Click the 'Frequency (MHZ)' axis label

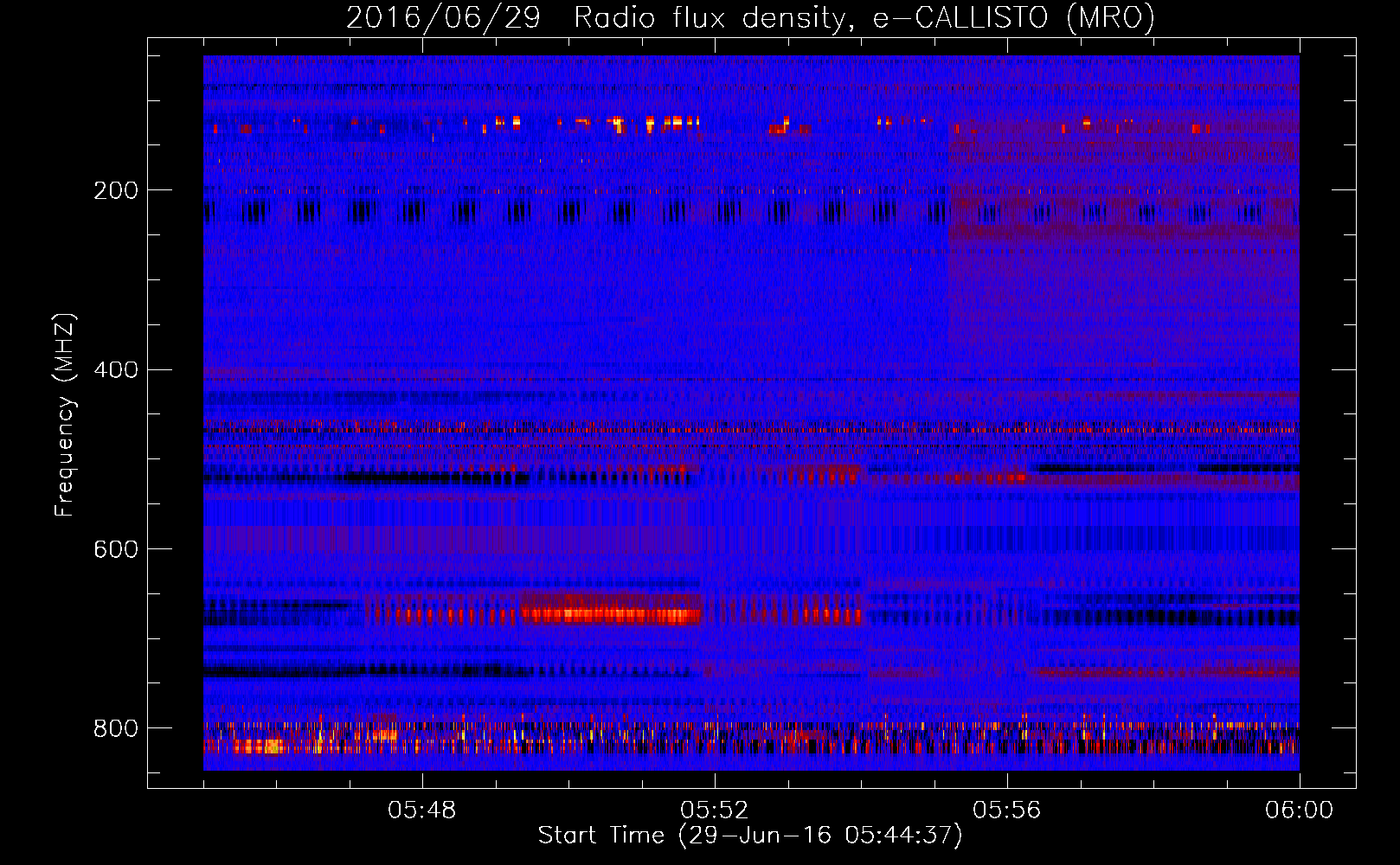point(64,415)
